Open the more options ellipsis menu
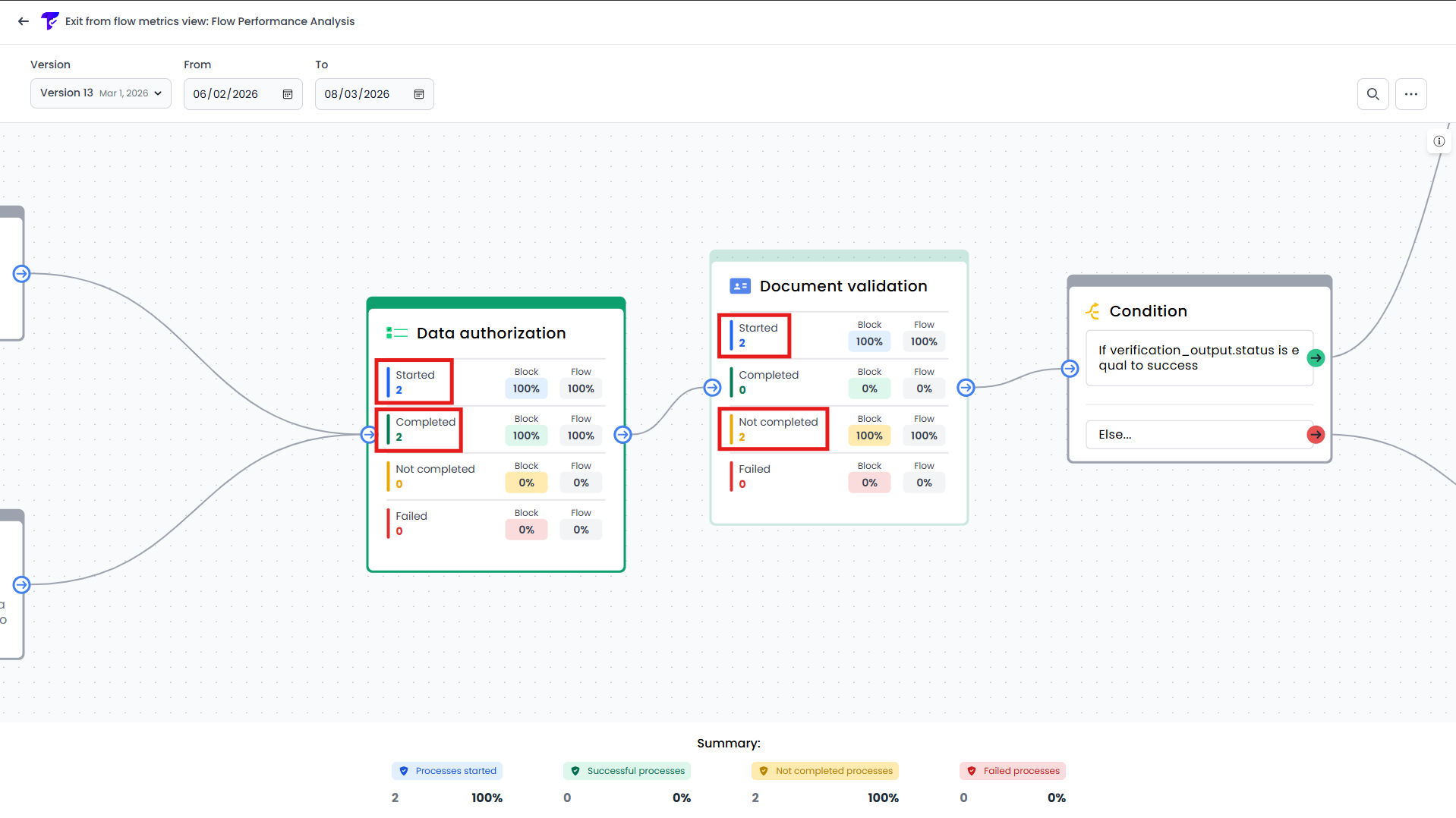This screenshot has width=1456, height=818. tap(1411, 94)
